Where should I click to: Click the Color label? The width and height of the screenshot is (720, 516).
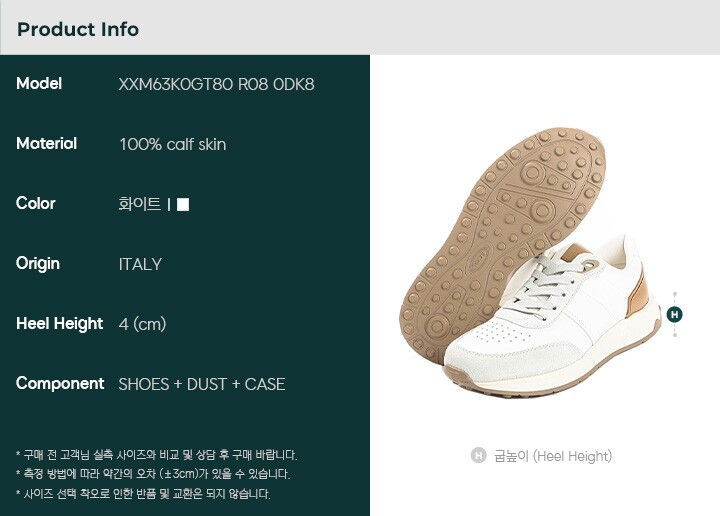tap(35, 203)
